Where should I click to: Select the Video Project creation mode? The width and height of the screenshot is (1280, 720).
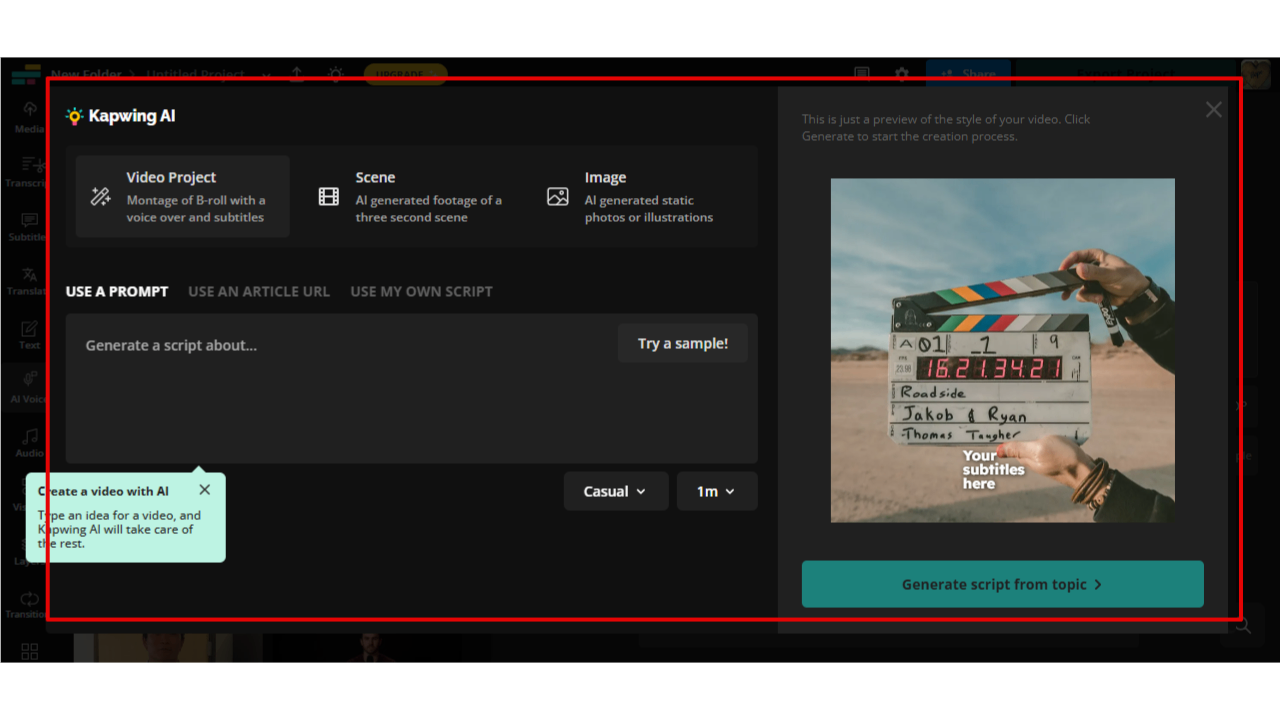[181, 196]
